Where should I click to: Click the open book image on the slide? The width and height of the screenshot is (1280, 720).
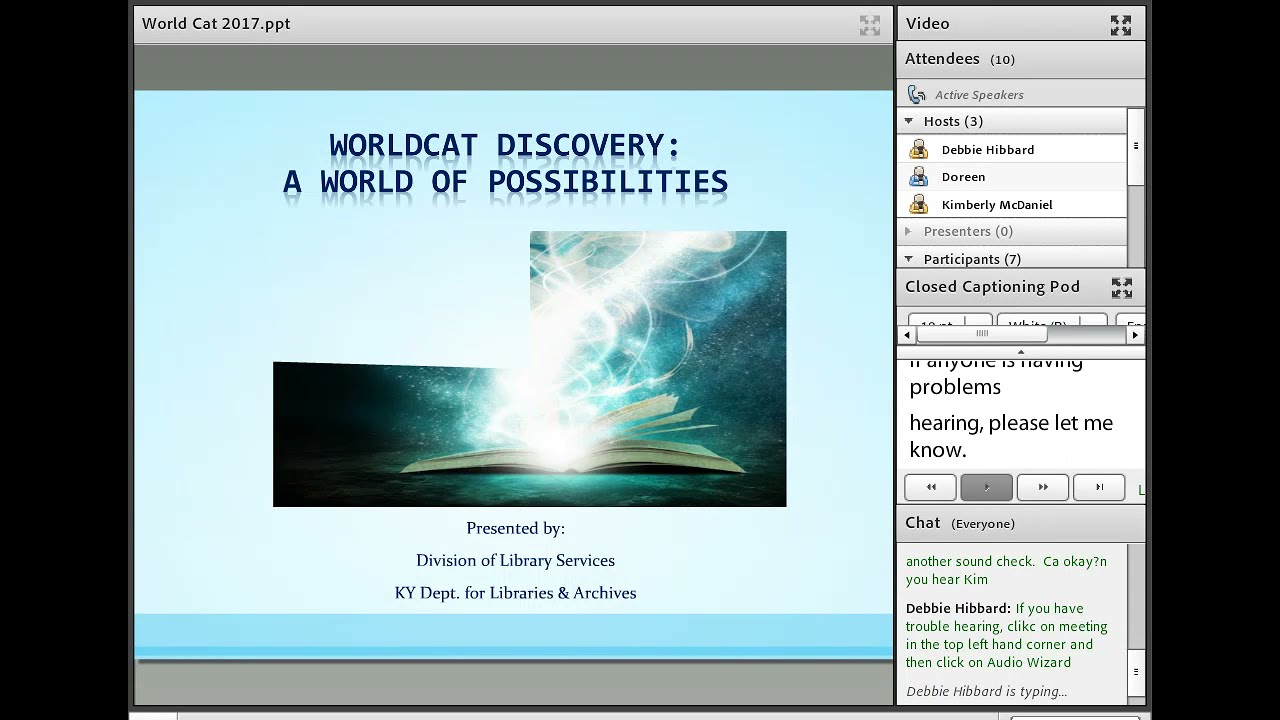[x=530, y=369]
